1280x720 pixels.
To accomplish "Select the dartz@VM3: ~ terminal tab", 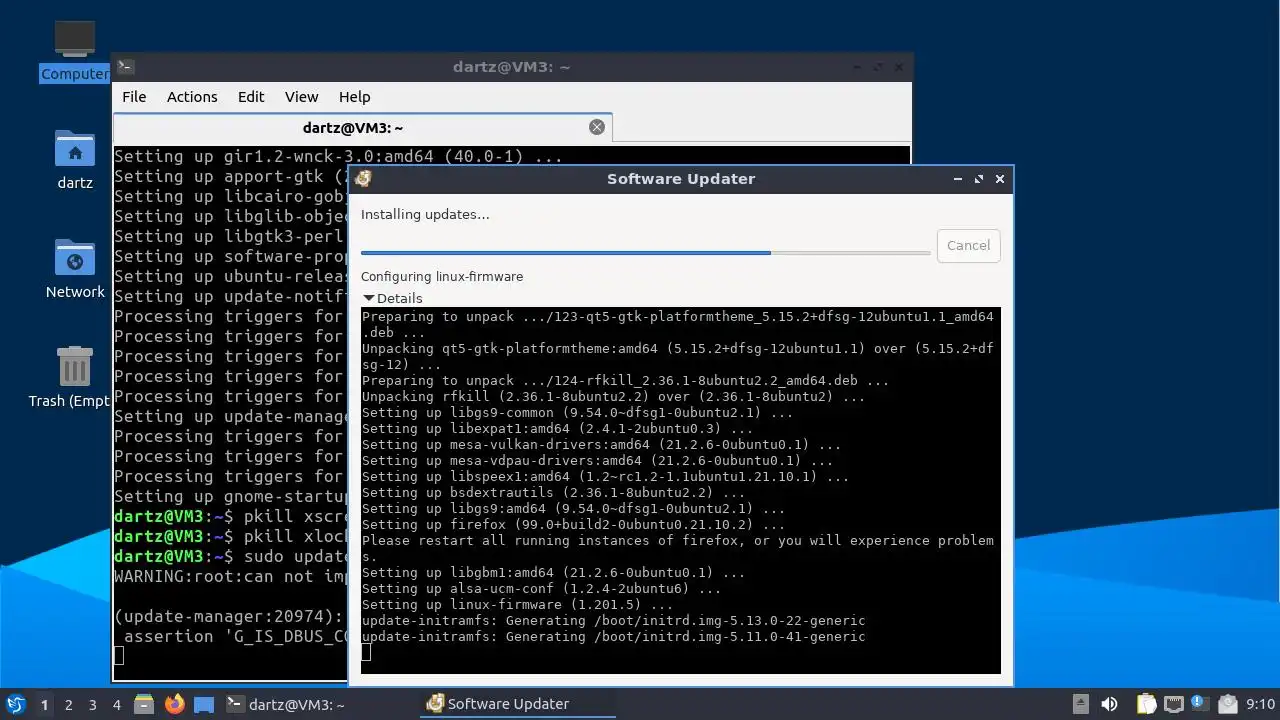I will click(x=362, y=128).
